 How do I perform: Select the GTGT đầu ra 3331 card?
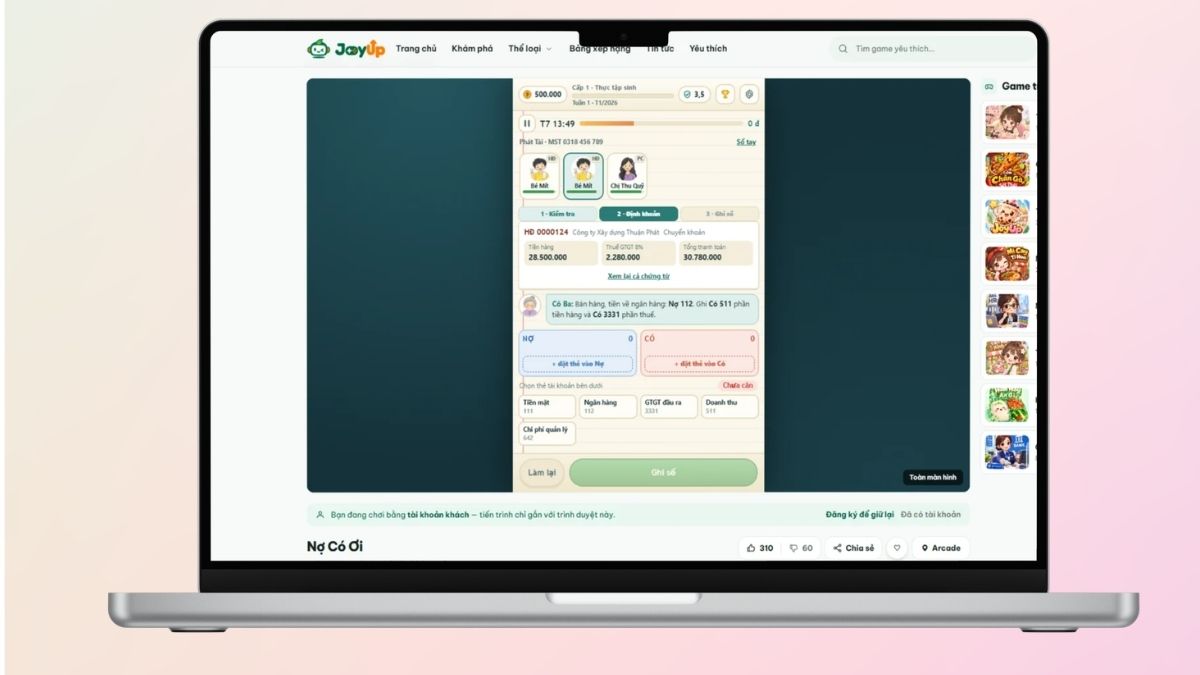point(669,406)
